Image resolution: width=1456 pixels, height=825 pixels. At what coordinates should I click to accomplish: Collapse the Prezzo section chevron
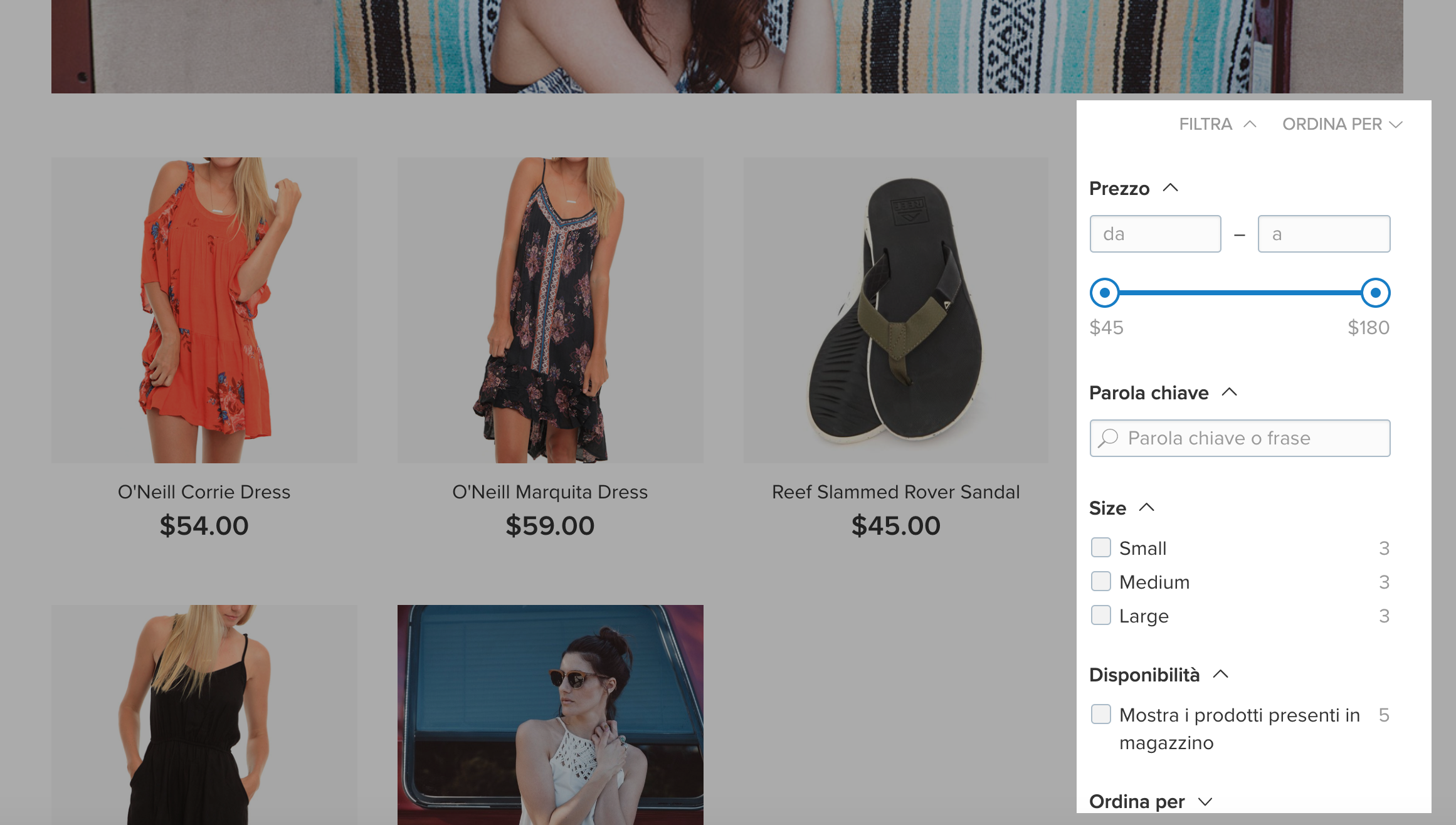[1170, 188]
